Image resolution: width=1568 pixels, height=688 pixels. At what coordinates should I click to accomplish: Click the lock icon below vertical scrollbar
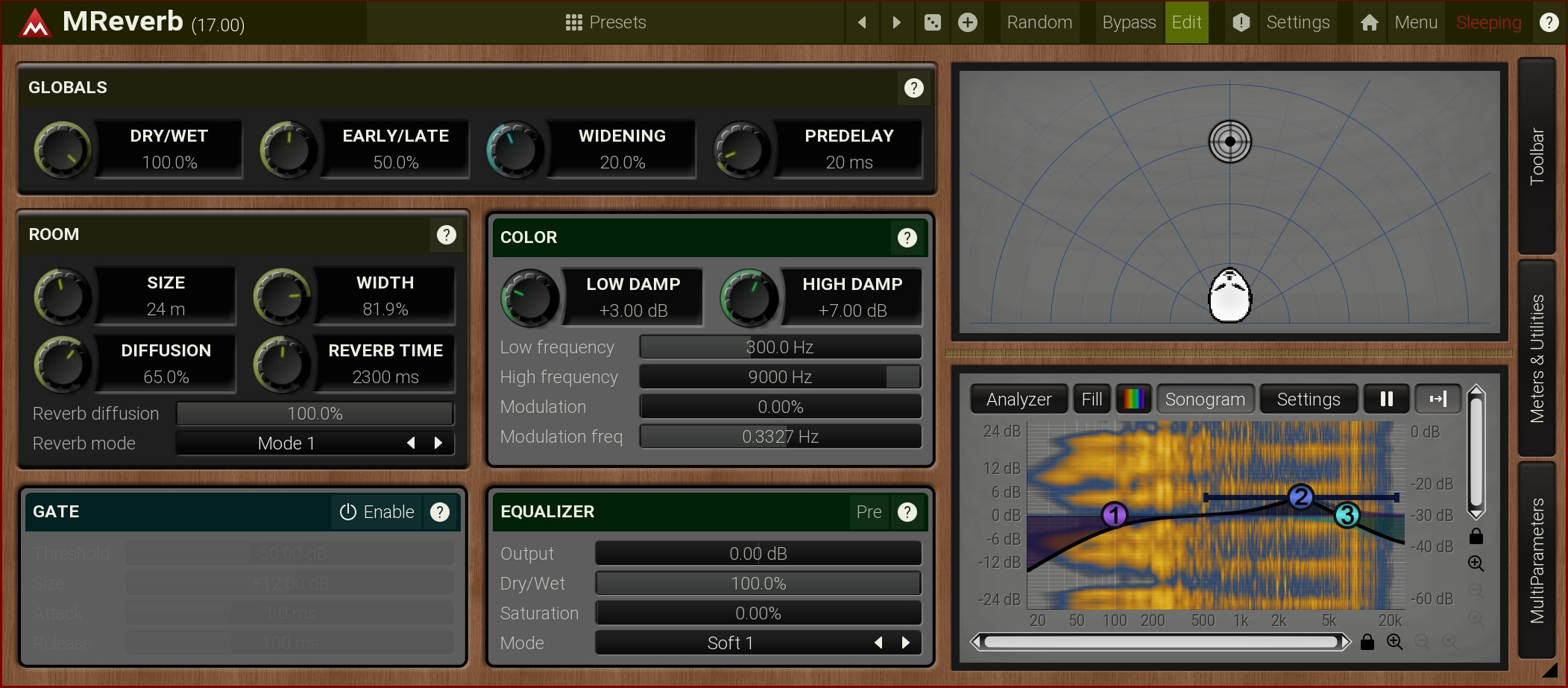pyautogui.click(x=1476, y=537)
